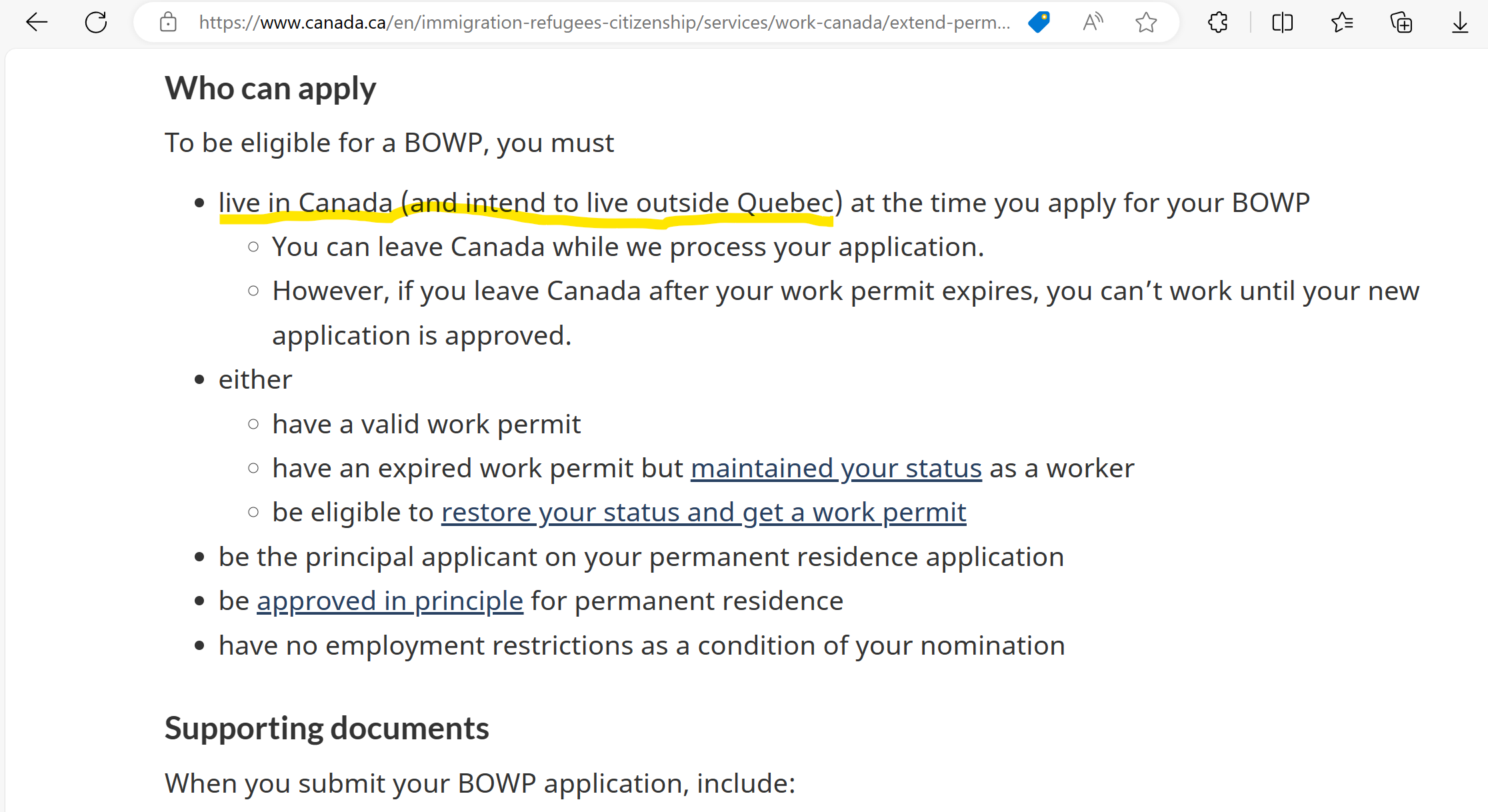Open the Favorites list panel
The width and height of the screenshot is (1488, 812).
pyautogui.click(x=1342, y=22)
